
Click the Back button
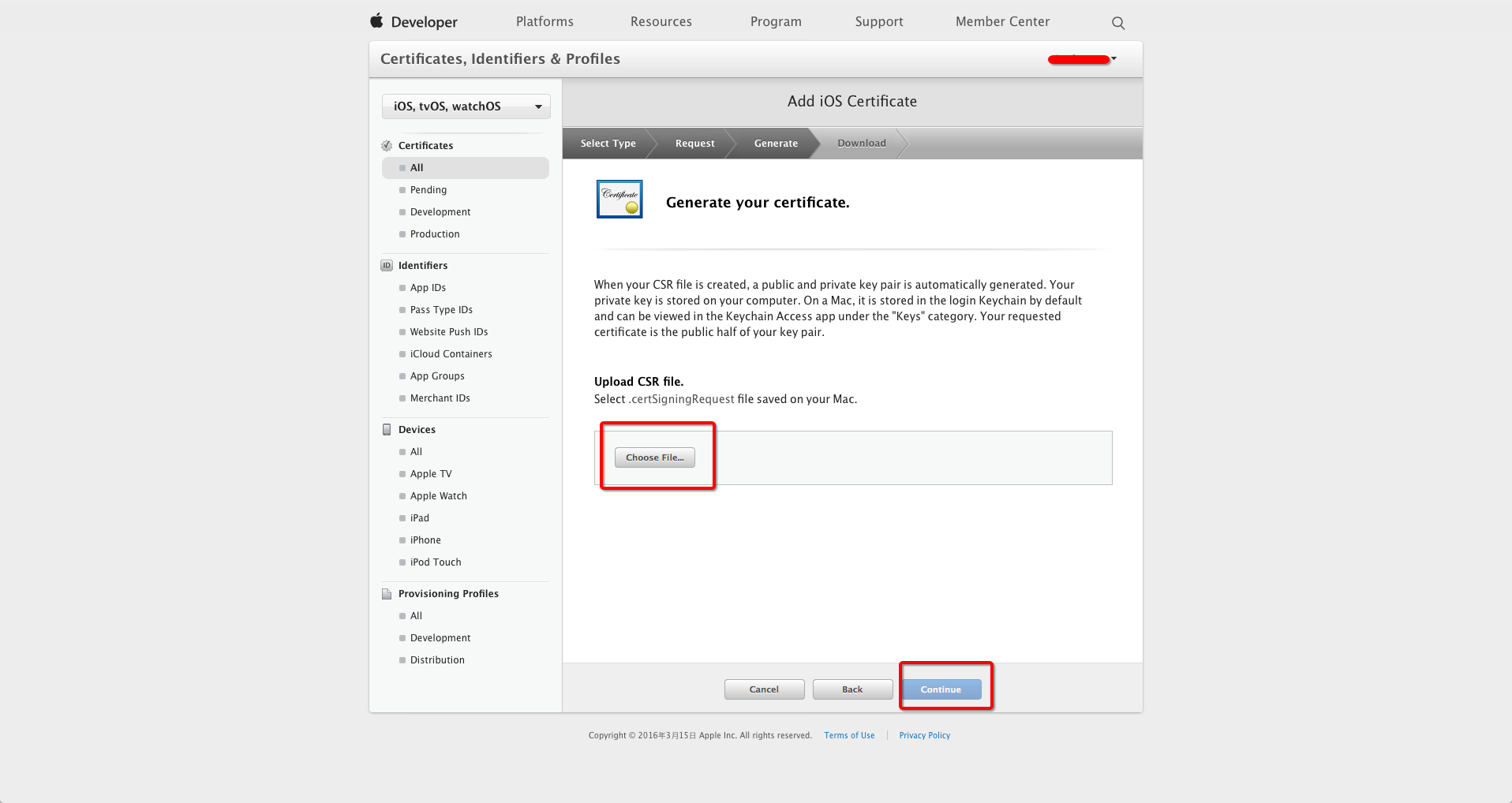coord(852,689)
